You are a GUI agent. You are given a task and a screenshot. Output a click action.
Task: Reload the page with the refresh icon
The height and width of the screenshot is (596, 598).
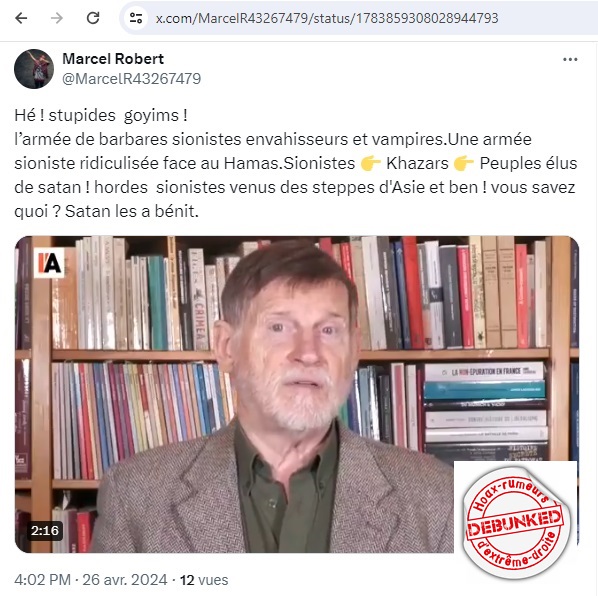[x=93, y=18]
